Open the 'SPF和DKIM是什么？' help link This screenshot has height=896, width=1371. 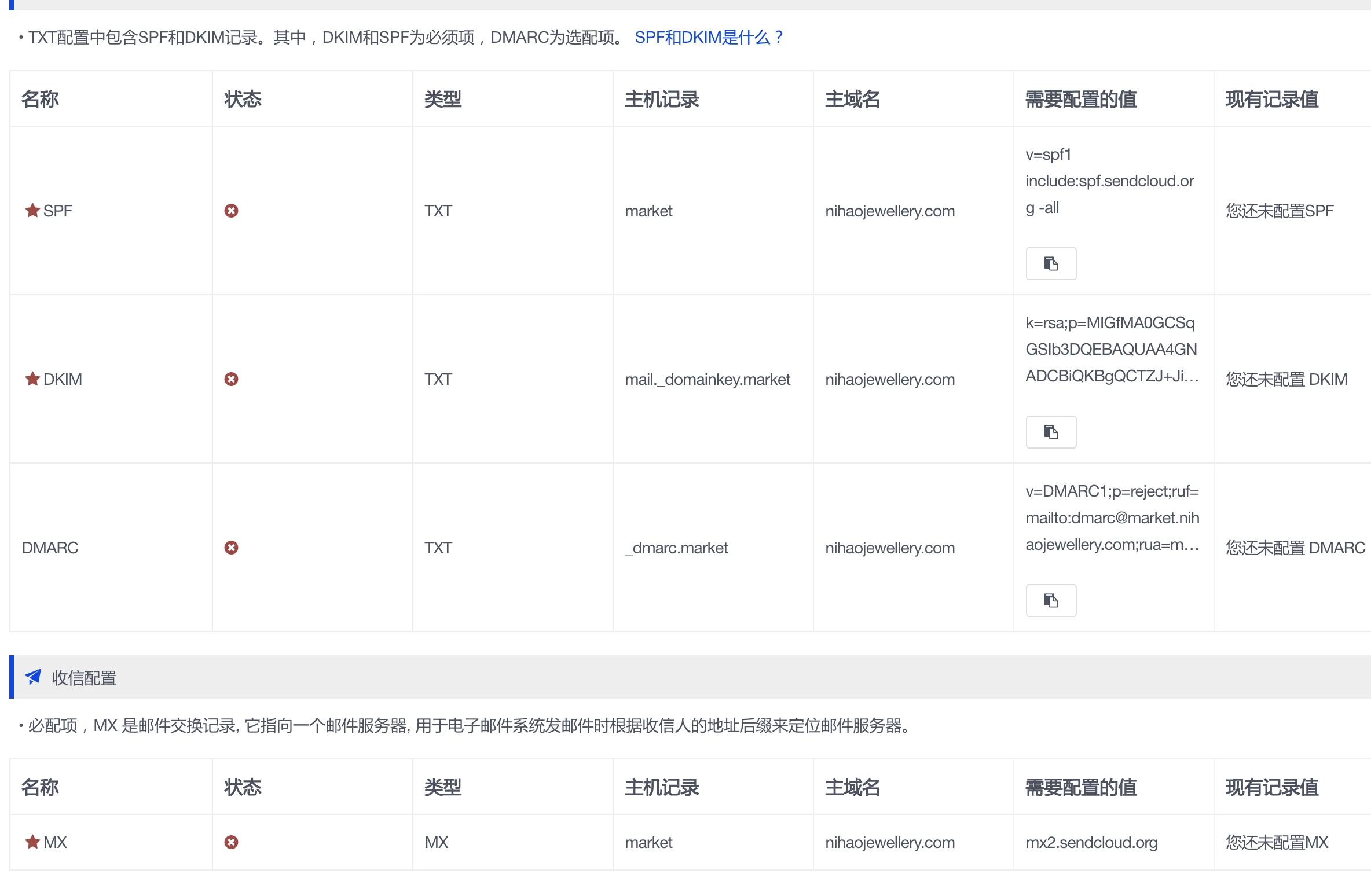tap(709, 38)
